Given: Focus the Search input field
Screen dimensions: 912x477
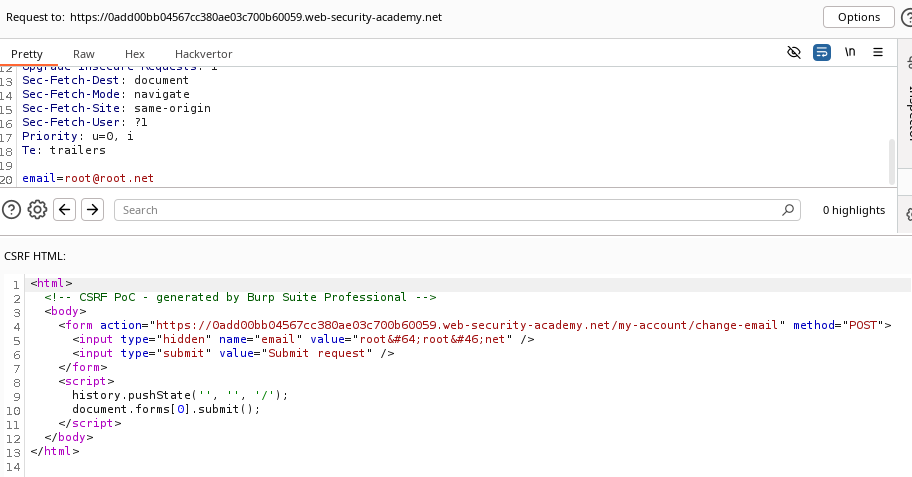Looking at the screenshot, I should [457, 210].
